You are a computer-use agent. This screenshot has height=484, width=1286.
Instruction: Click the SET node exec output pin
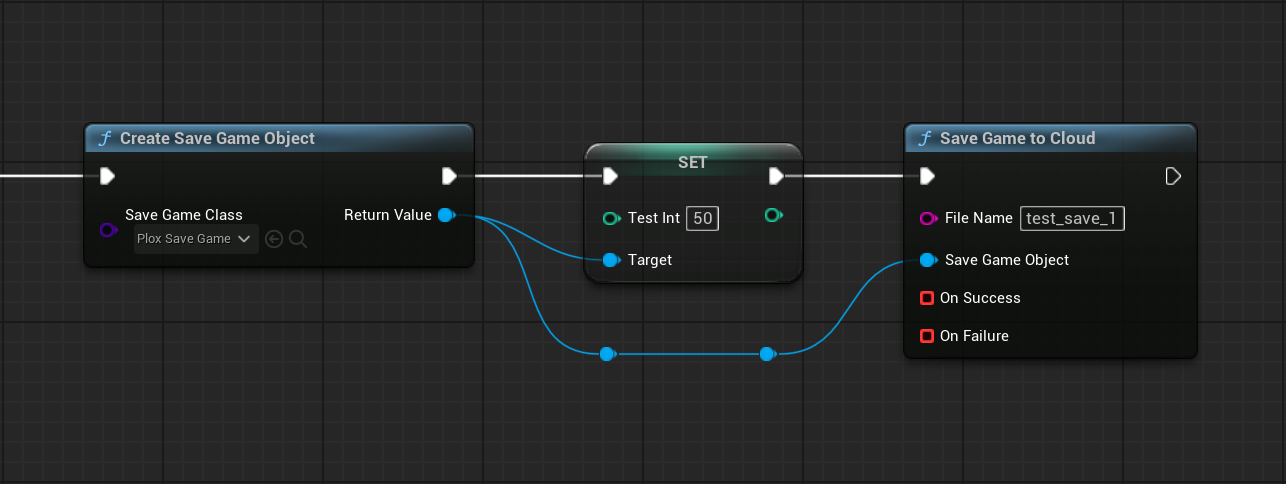776,176
